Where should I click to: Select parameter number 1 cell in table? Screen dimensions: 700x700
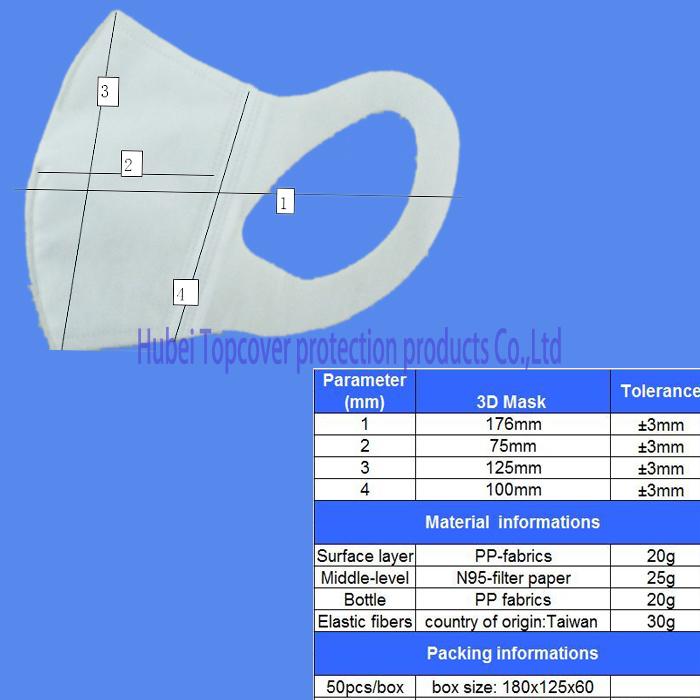365,424
